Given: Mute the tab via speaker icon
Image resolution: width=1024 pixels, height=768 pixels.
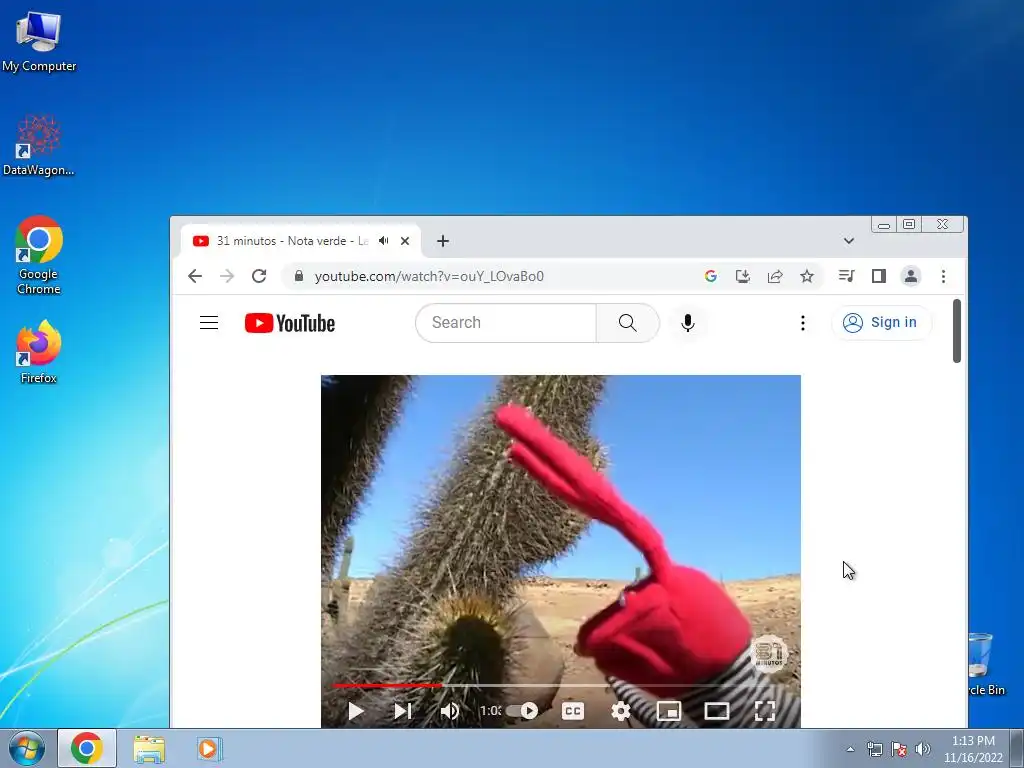Looking at the screenshot, I should coord(384,241).
